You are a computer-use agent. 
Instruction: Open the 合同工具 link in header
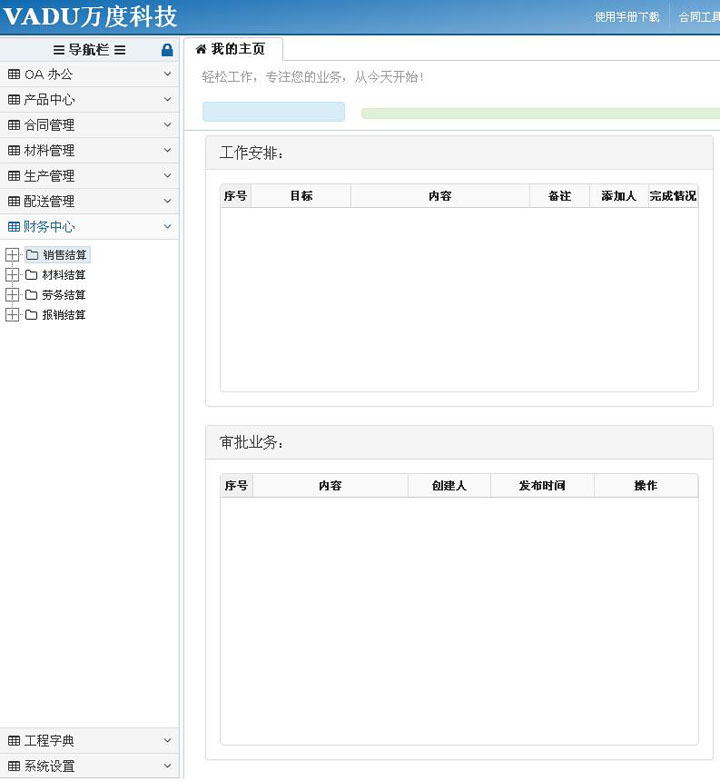coord(699,17)
